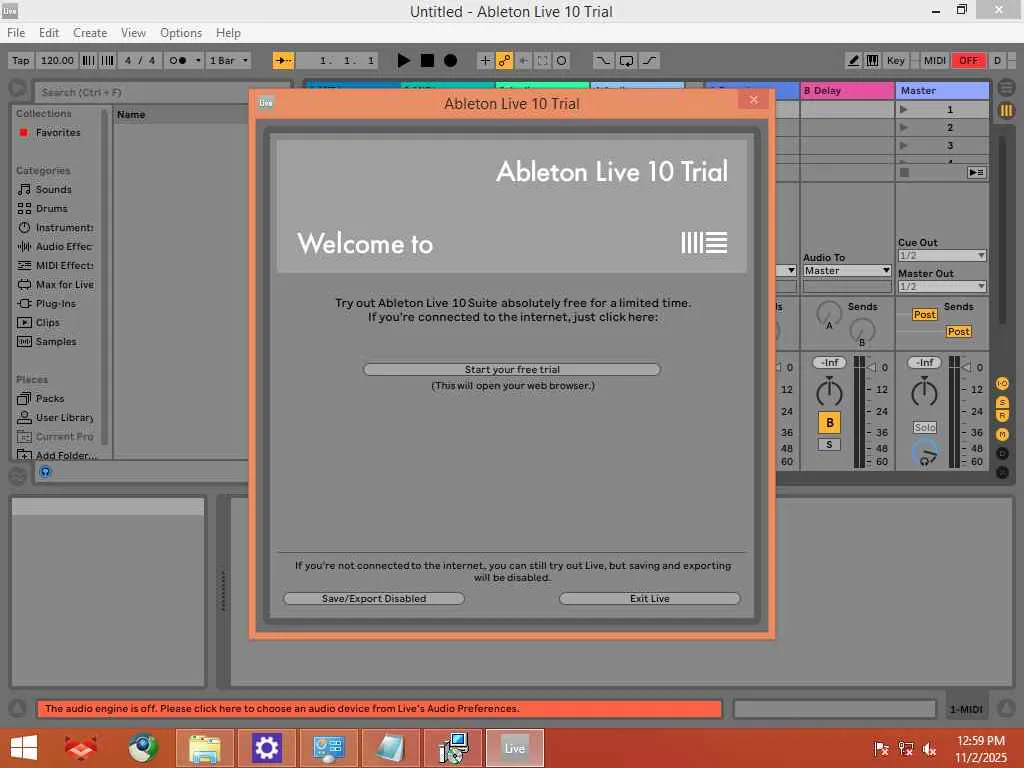Click the Stop transport button

(427, 61)
